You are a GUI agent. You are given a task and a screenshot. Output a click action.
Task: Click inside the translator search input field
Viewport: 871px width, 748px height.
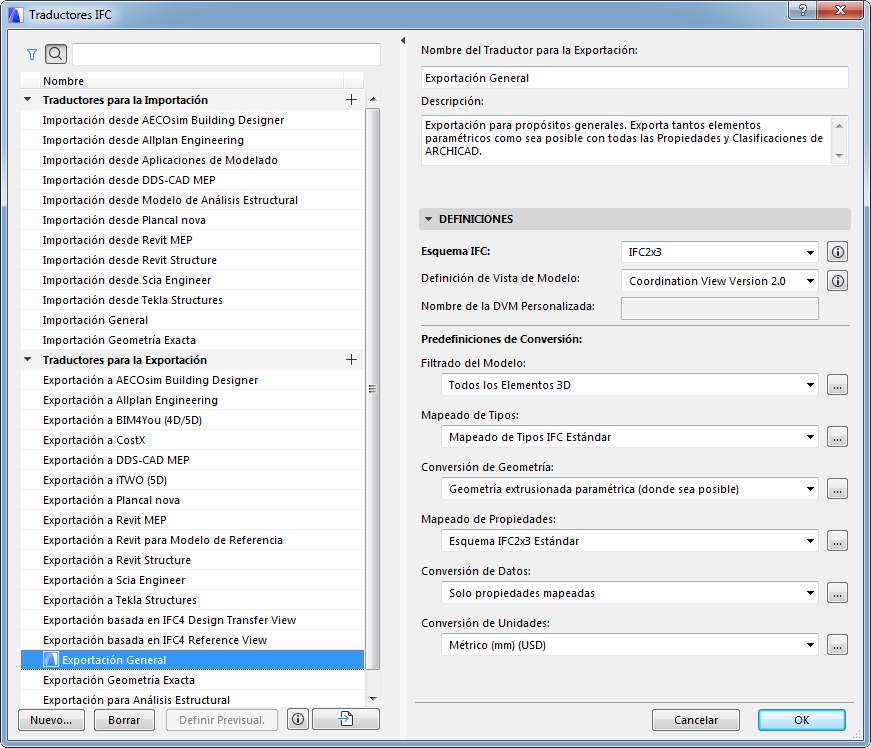coord(225,54)
